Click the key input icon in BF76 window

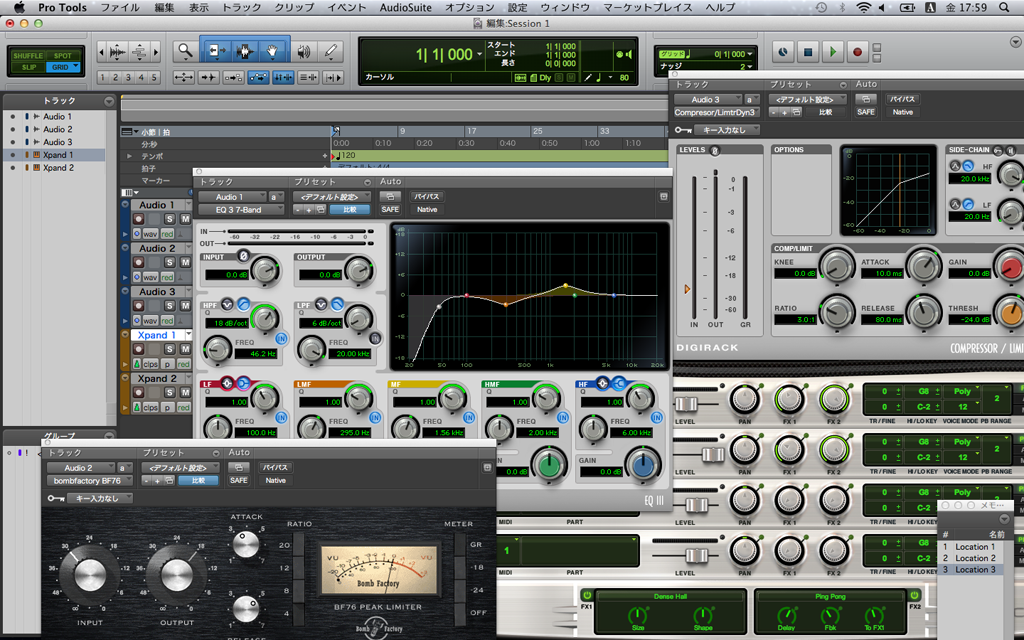[x=55, y=498]
